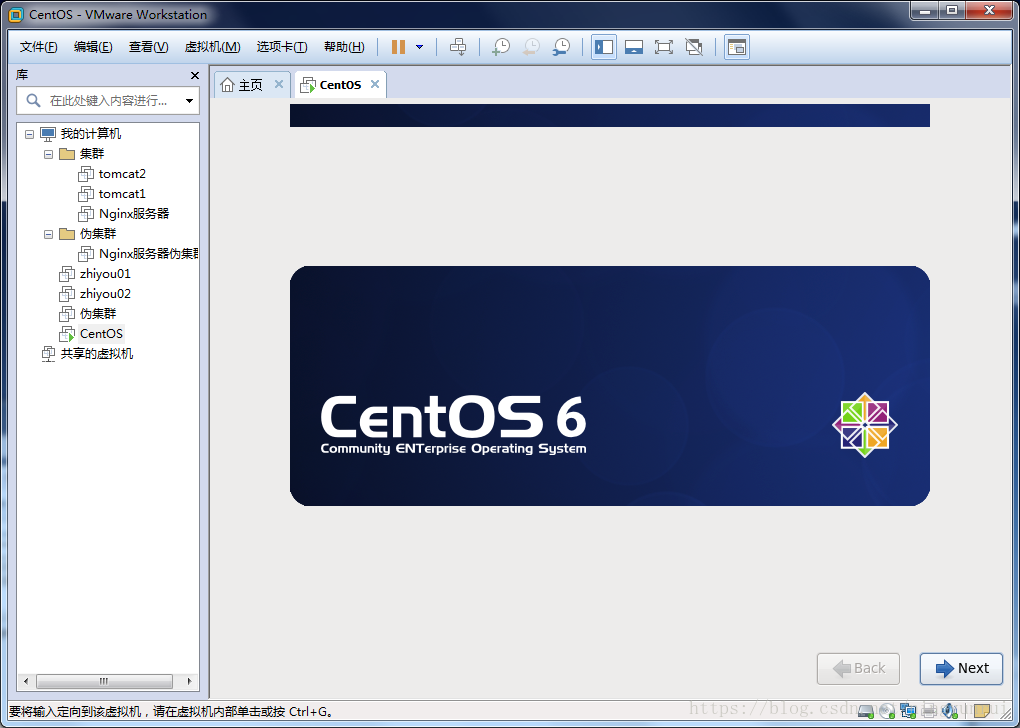Click the library search input field
Screen dimensions: 1020x728
[108, 101]
